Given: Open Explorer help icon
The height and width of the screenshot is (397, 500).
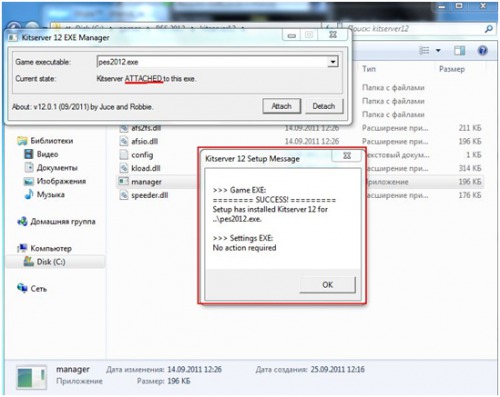Looking at the screenshot, I should click(x=482, y=51).
